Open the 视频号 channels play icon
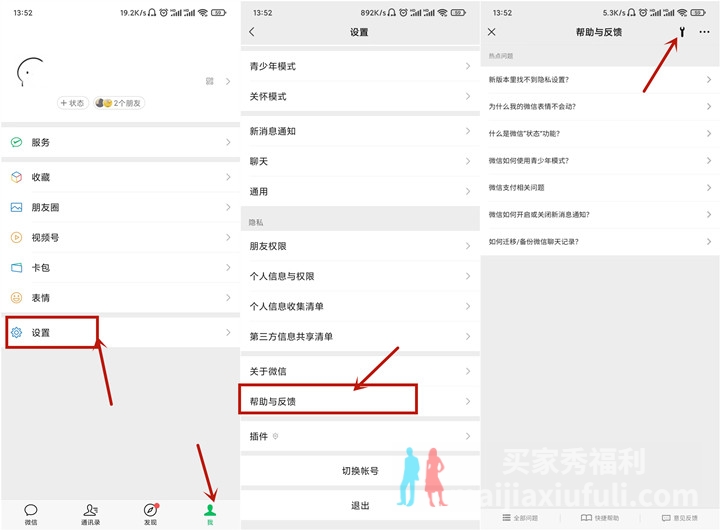The width and height of the screenshot is (720, 530). (17, 237)
